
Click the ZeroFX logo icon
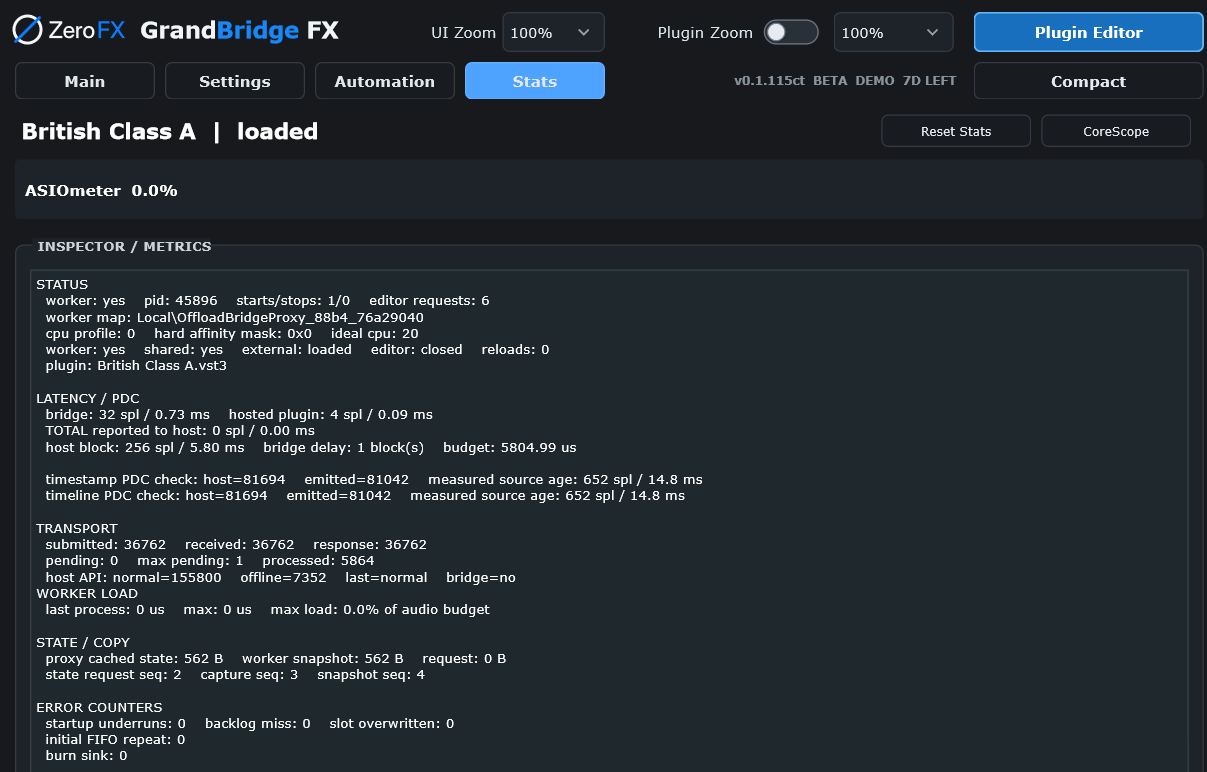coord(28,30)
